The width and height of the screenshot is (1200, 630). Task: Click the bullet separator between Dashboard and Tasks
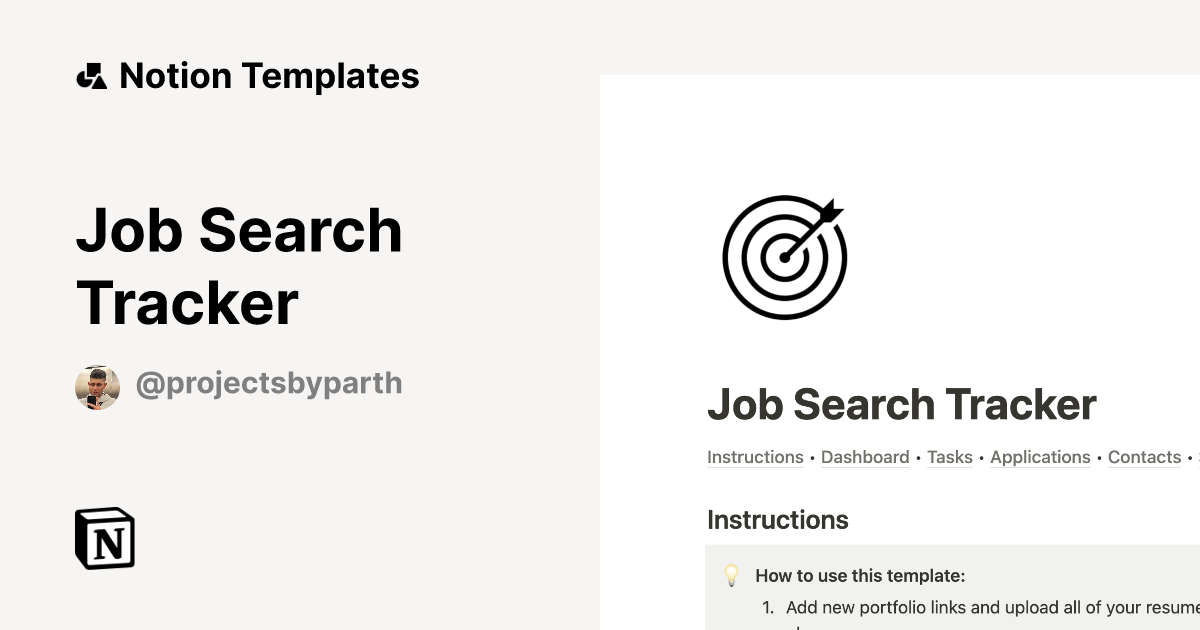(918, 457)
